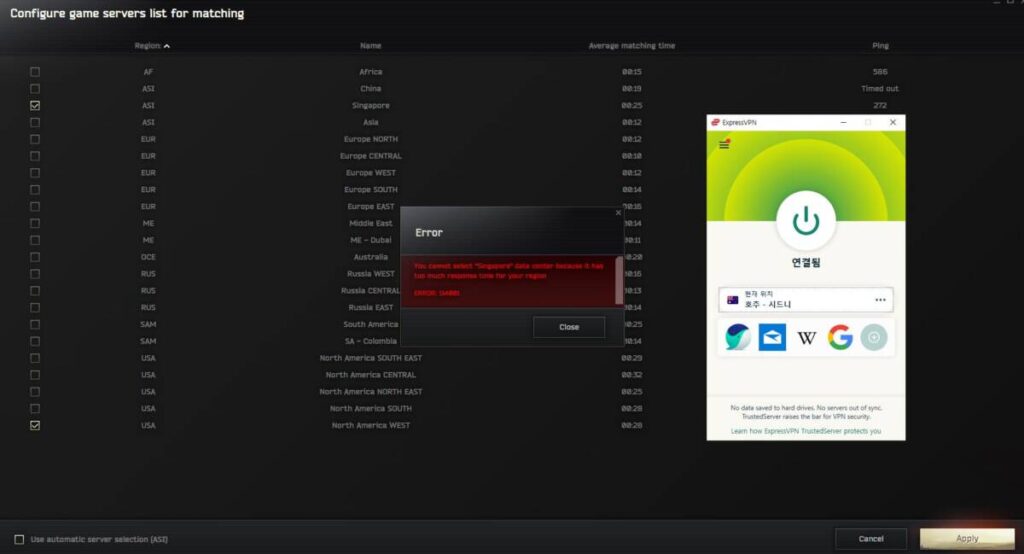This screenshot has height=554, width=1024.
Task: Select current location Australia - Sydney box
Action: tap(800, 300)
